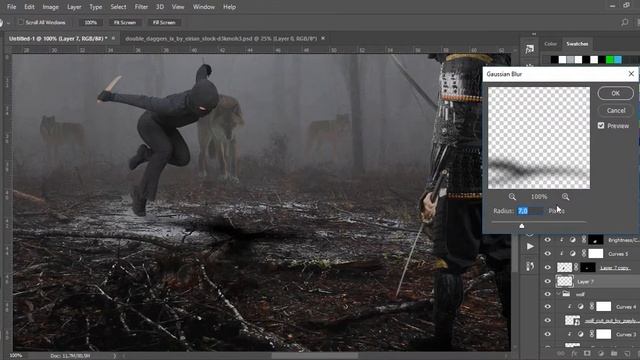This screenshot has height=360, width=640.
Task: Hide the wolf group
Action: coord(547,294)
